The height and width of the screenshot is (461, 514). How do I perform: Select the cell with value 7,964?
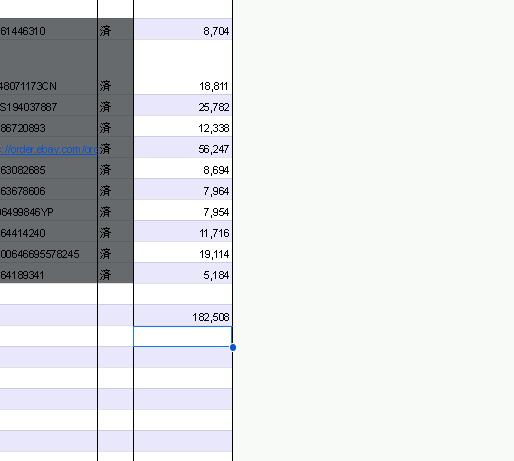coord(183,191)
